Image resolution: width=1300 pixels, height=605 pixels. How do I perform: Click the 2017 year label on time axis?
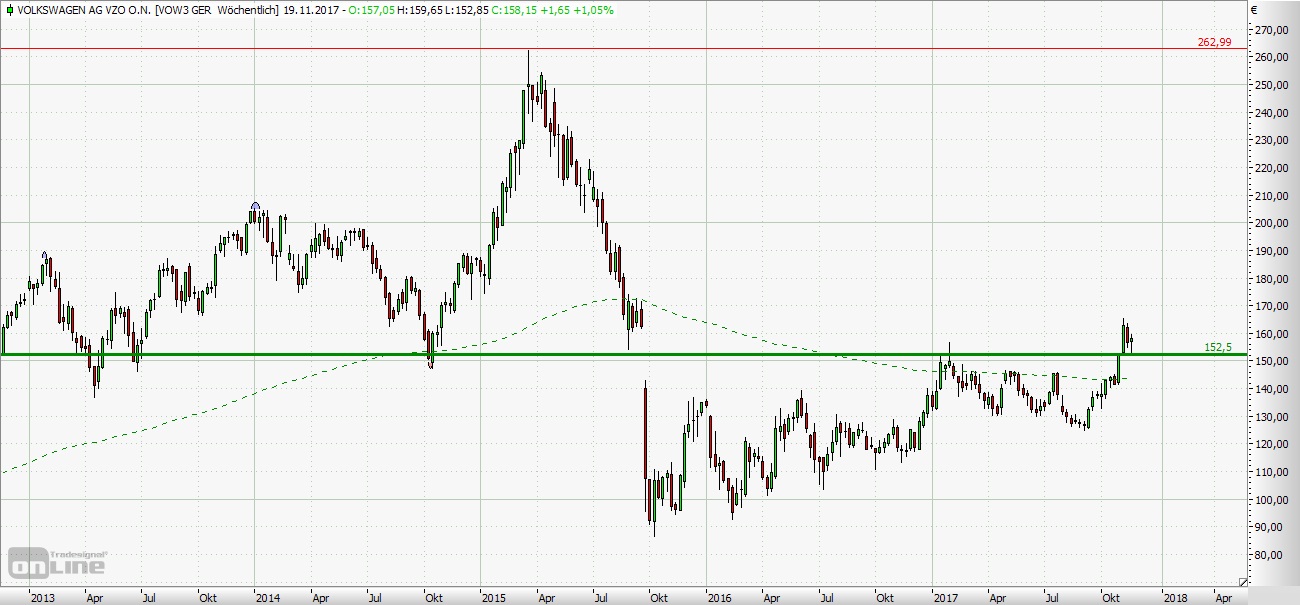coord(946,598)
